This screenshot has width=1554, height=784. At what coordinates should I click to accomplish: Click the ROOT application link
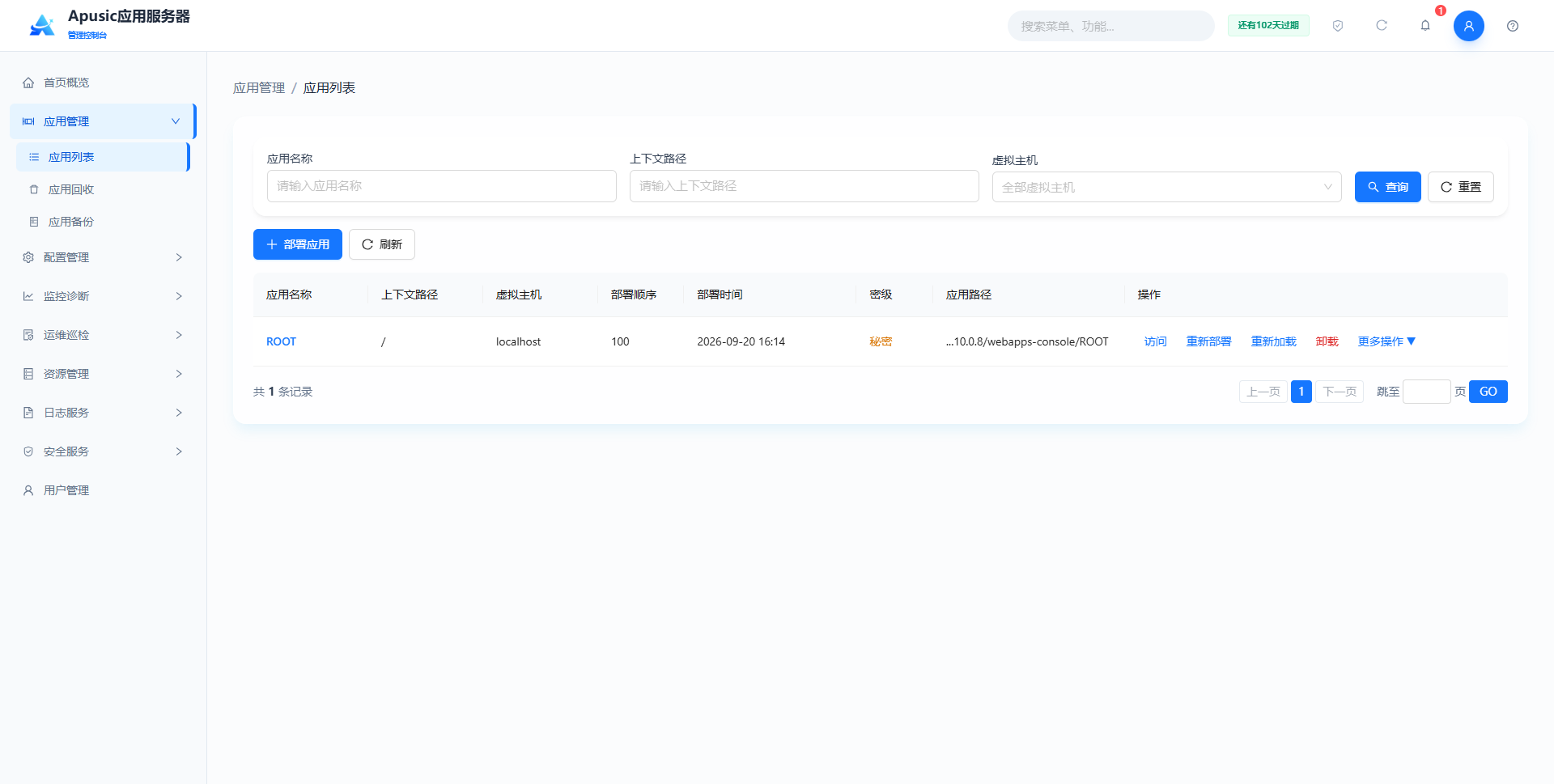click(281, 341)
